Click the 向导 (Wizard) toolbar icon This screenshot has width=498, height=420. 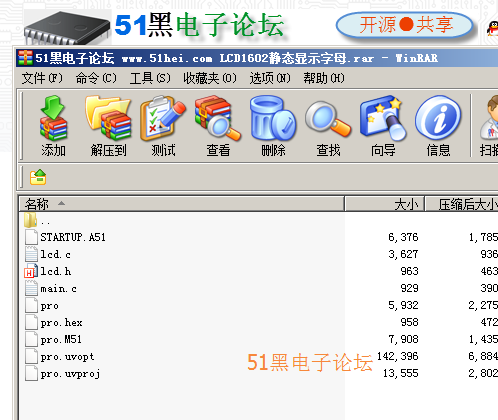click(383, 118)
